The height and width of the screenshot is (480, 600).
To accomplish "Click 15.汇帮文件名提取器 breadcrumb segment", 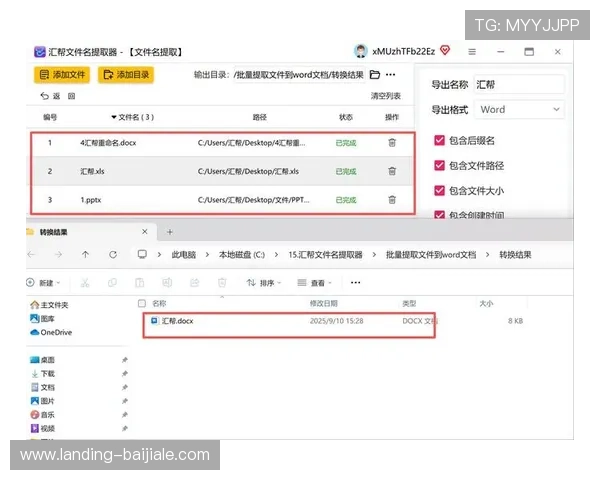I will (325, 255).
